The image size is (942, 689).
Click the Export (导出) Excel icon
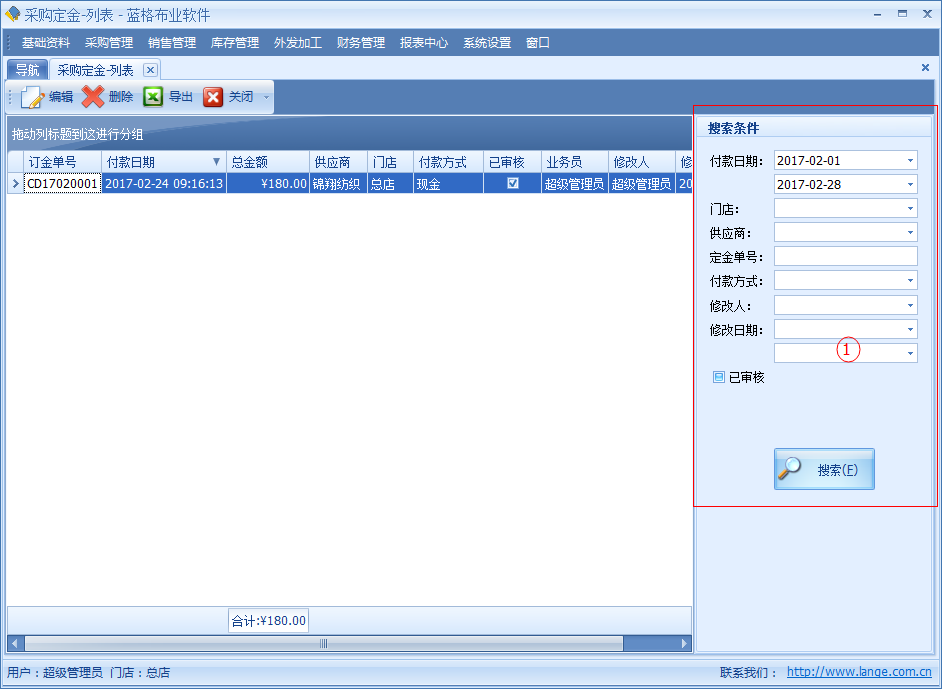[153, 97]
